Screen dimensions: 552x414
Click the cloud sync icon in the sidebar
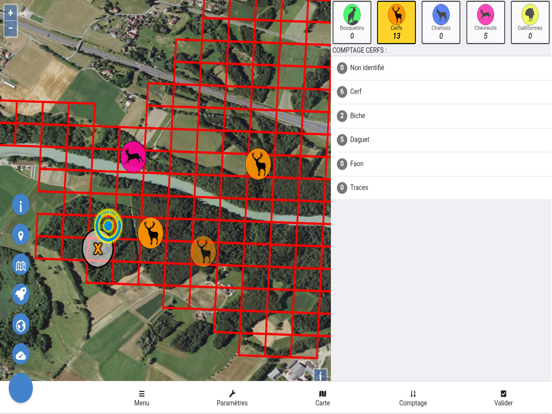click(x=21, y=355)
